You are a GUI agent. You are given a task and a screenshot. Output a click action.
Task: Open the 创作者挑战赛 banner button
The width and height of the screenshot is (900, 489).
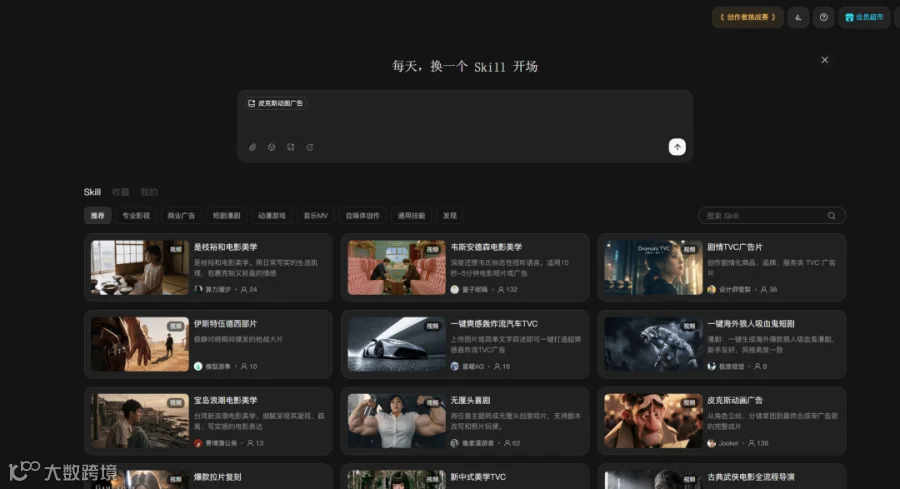(x=747, y=17)
